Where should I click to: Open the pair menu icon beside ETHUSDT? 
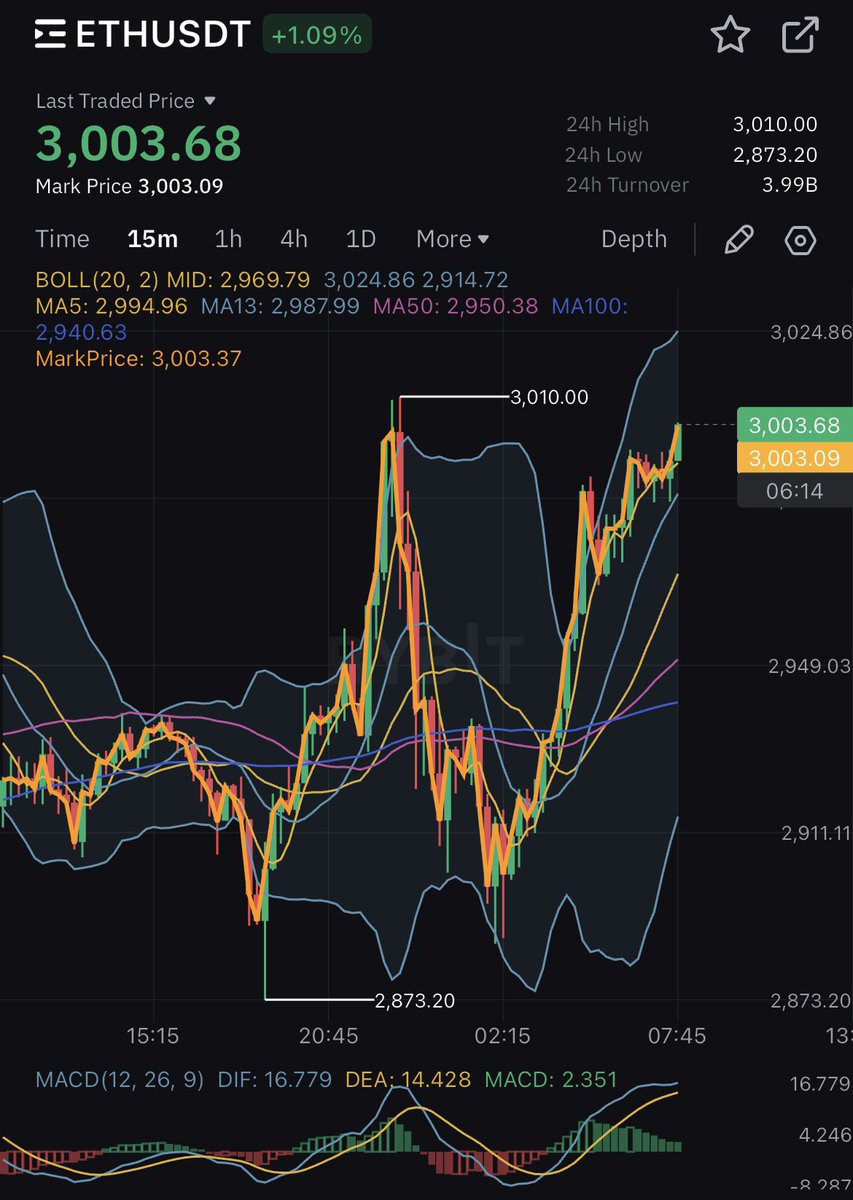pyautogui.click(x=50, y=36)
